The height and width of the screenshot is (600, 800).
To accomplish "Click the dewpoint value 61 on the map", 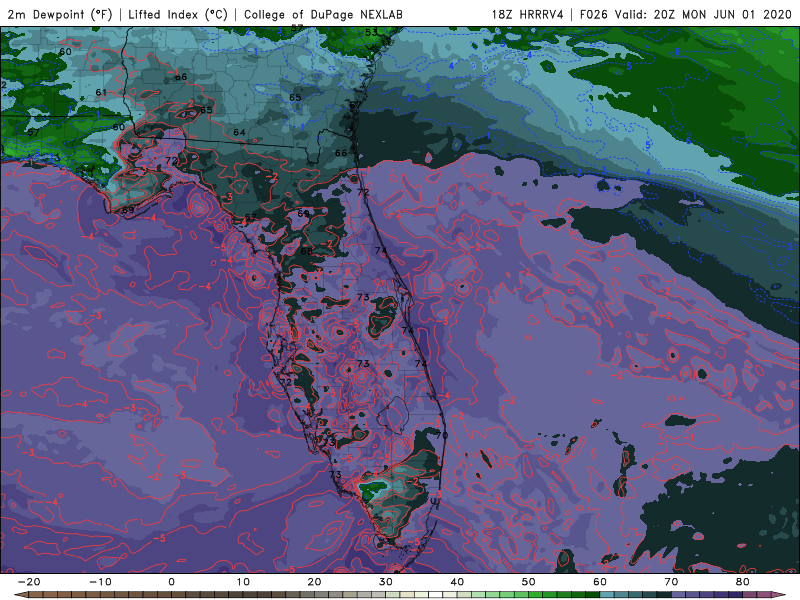I will point(101,92).
